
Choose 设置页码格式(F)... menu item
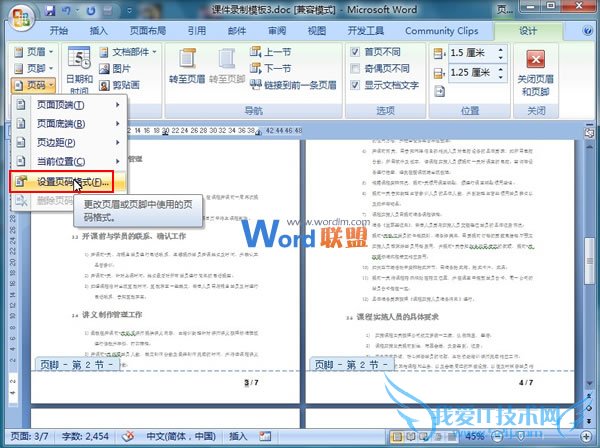[x=68, y=182]
